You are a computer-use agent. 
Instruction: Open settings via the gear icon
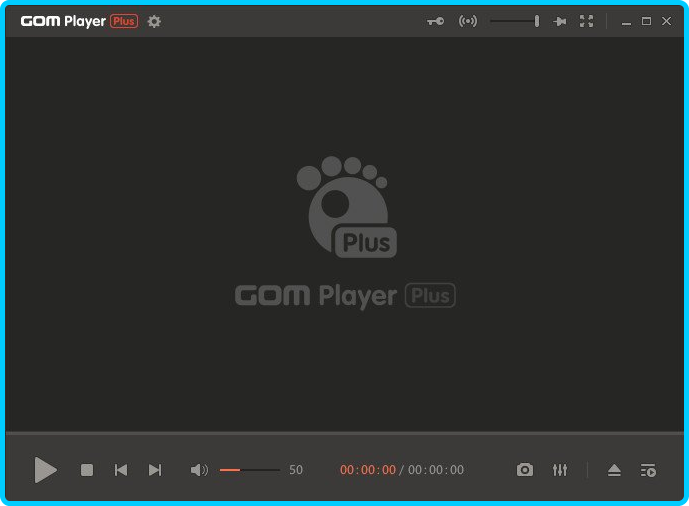154,22
